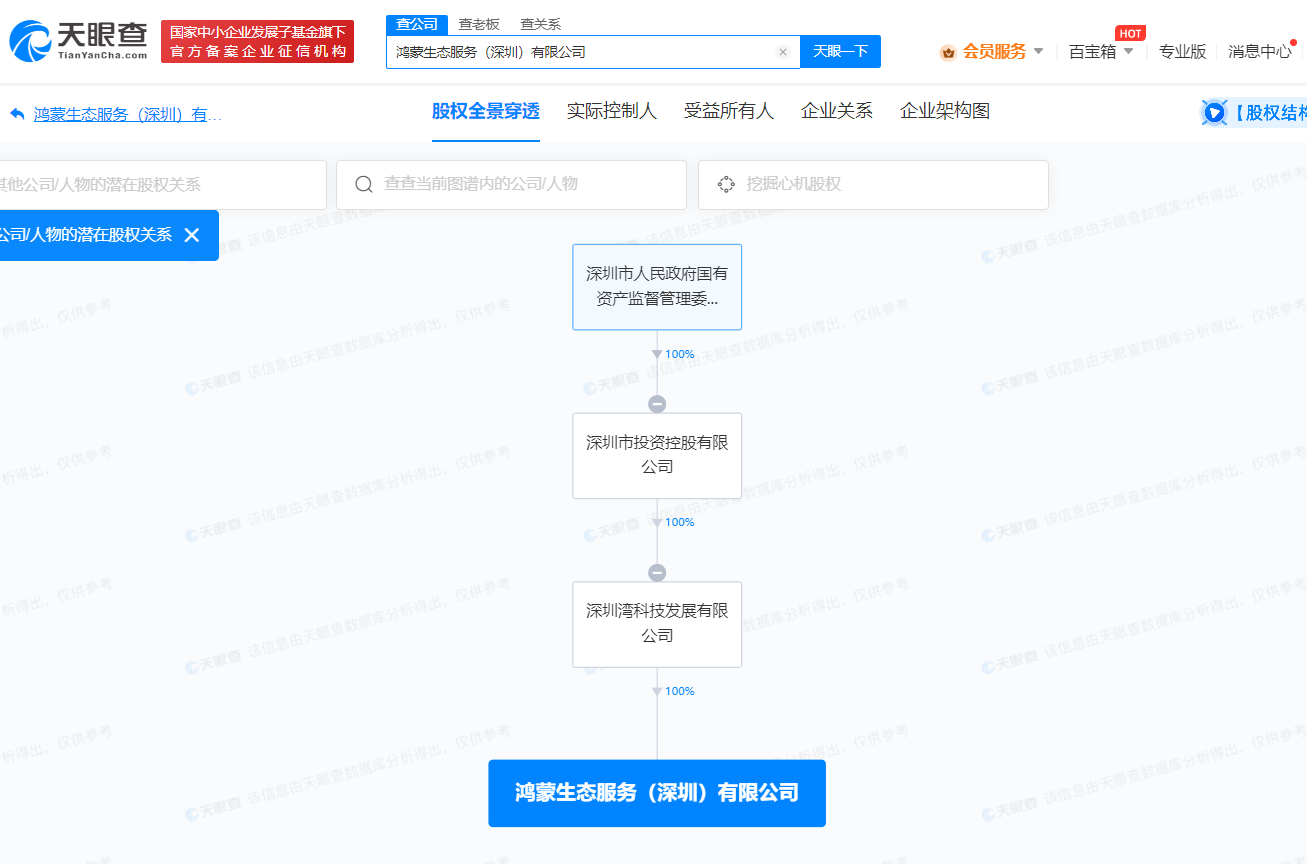Open the 消息中心 message center
The image size is (1307, 864).
pos(1260,51)
